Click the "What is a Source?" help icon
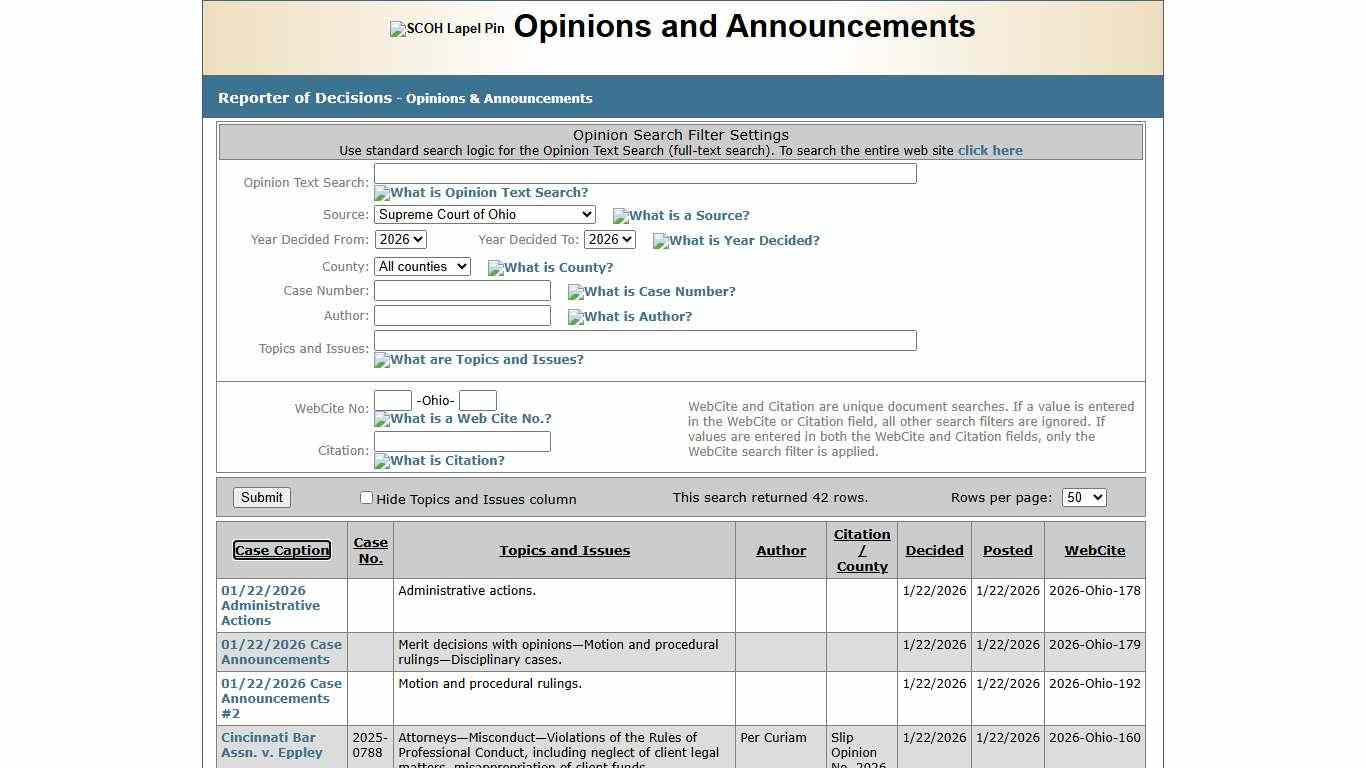1366x768 pixels. click(x=681, y=215)
